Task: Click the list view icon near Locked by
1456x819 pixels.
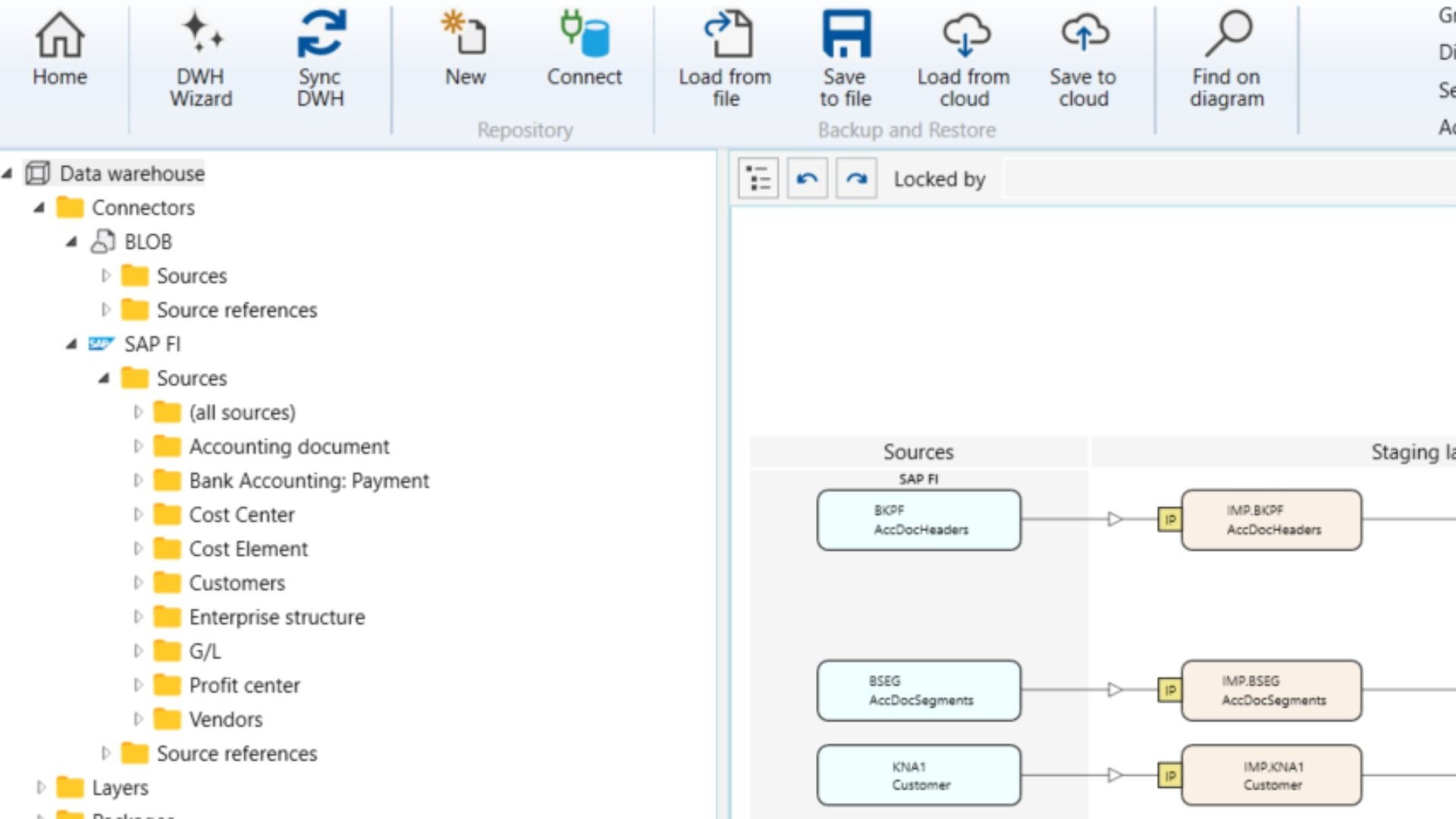Action: tap(758, 177)
